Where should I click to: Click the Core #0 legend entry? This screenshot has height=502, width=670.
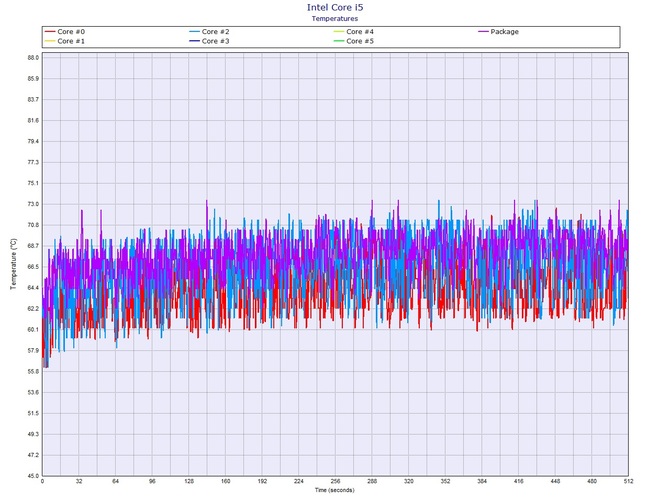[65, 32]
